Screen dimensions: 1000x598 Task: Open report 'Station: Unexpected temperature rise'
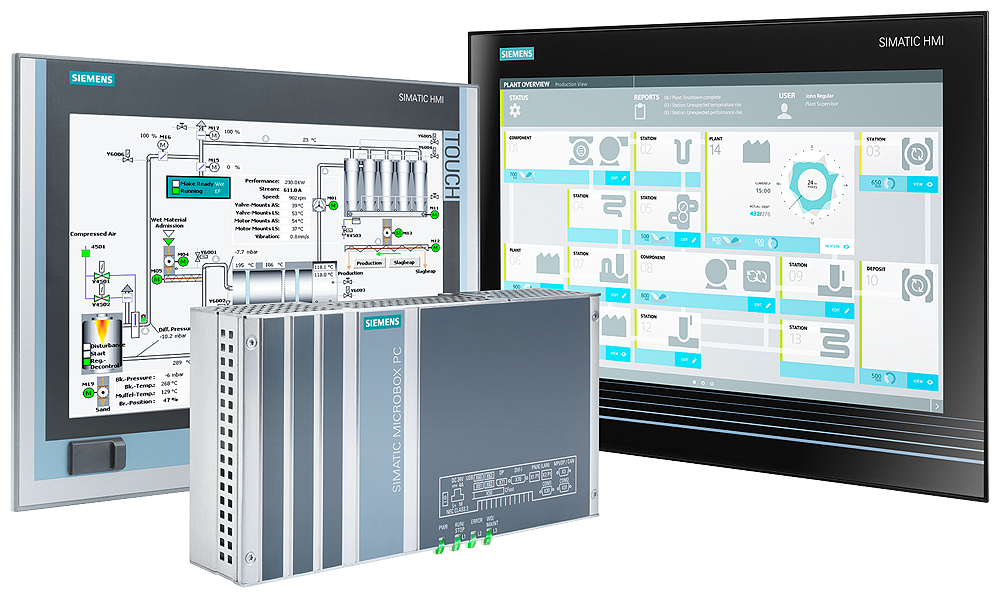click(702, 105)
